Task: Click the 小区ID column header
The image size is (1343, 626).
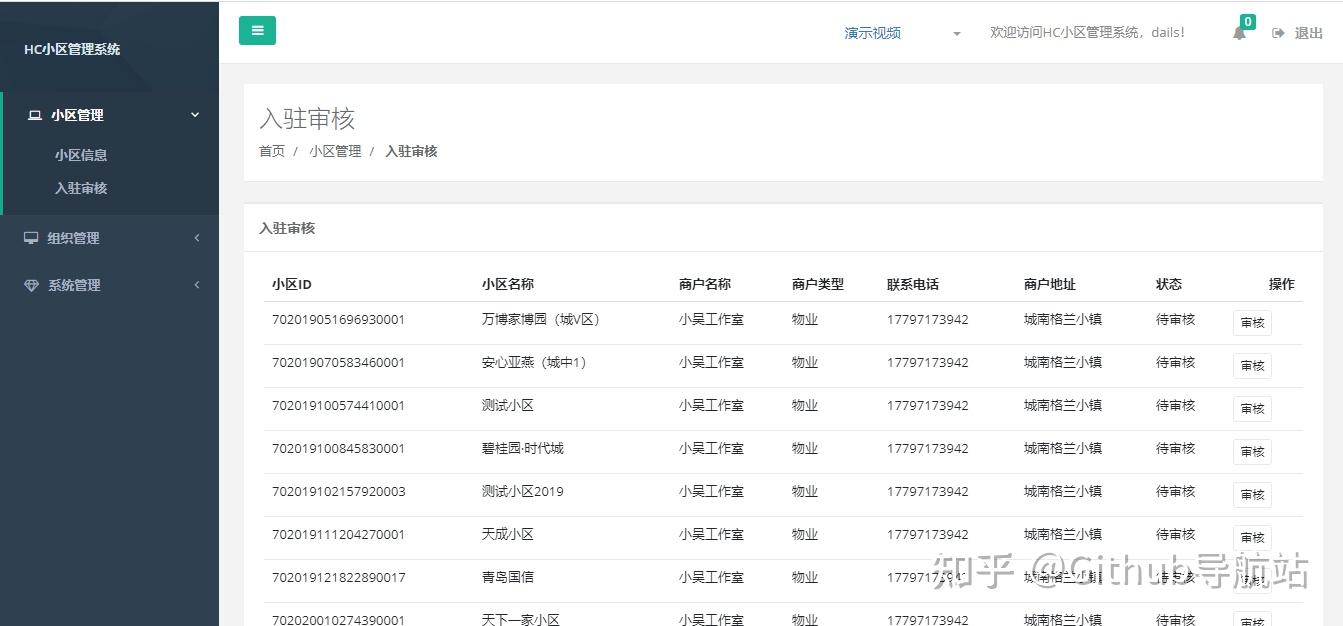Action: 292,284
